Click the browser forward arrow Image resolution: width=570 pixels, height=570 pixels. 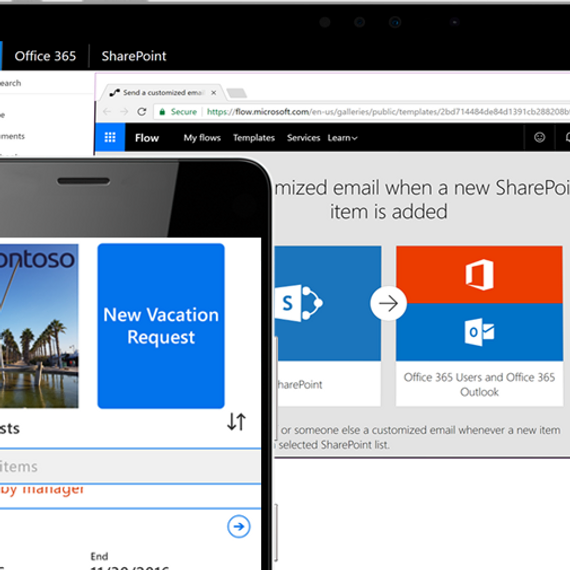(x=124, y=112)
